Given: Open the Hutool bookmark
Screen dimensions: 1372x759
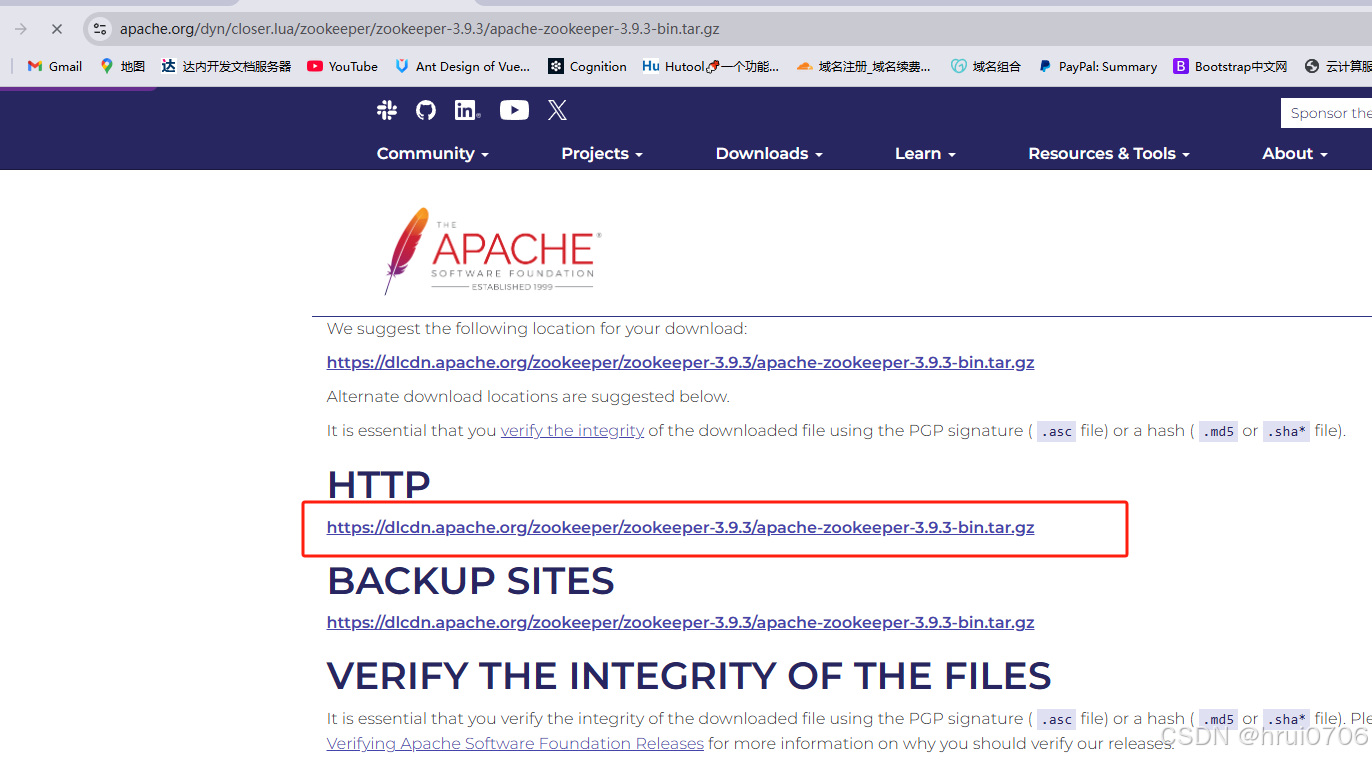Looking at the screenshot, I should [710, 66].
